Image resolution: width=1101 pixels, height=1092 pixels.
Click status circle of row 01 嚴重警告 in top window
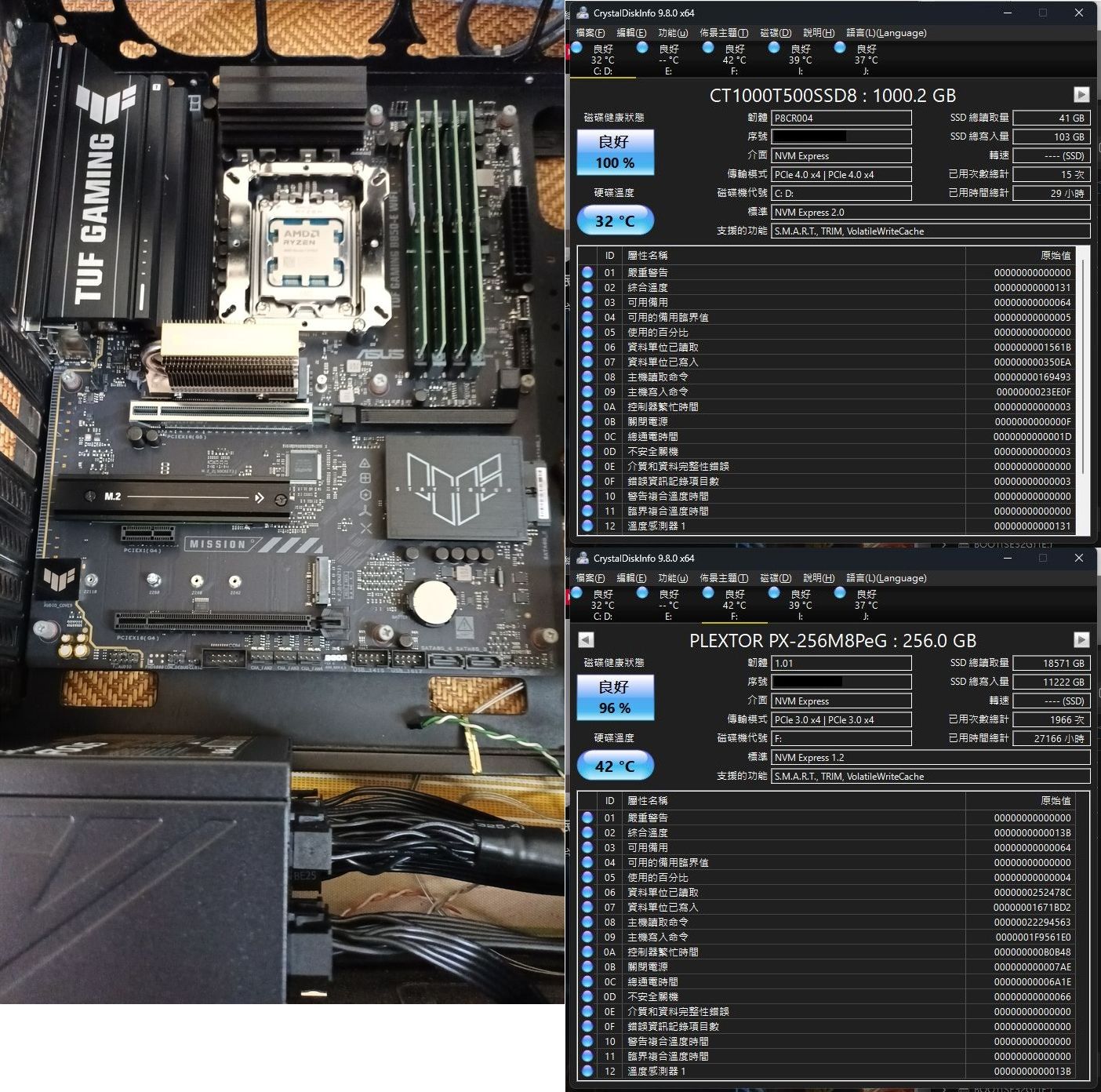point(587,272)
